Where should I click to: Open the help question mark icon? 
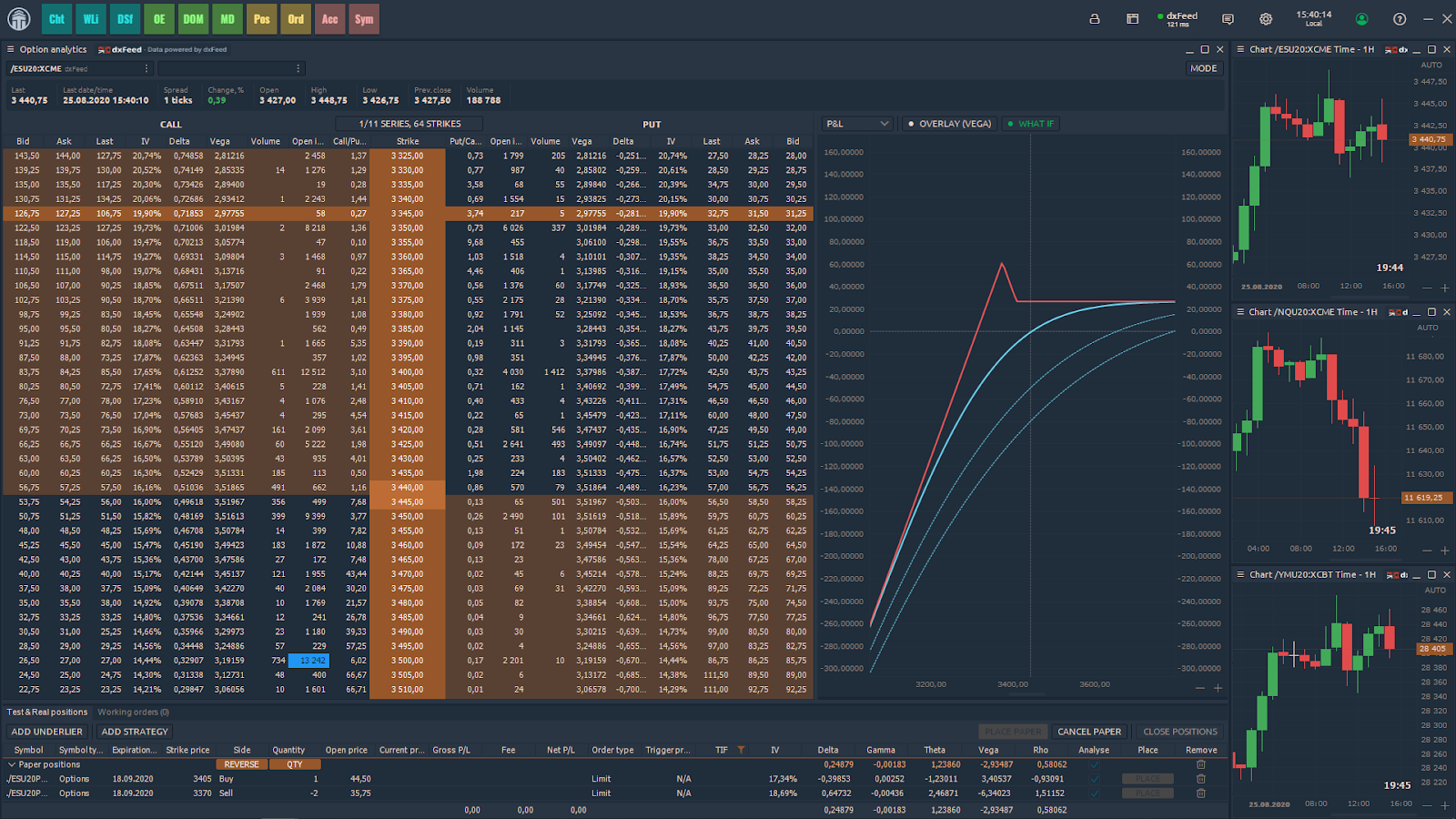(1400, 19)
